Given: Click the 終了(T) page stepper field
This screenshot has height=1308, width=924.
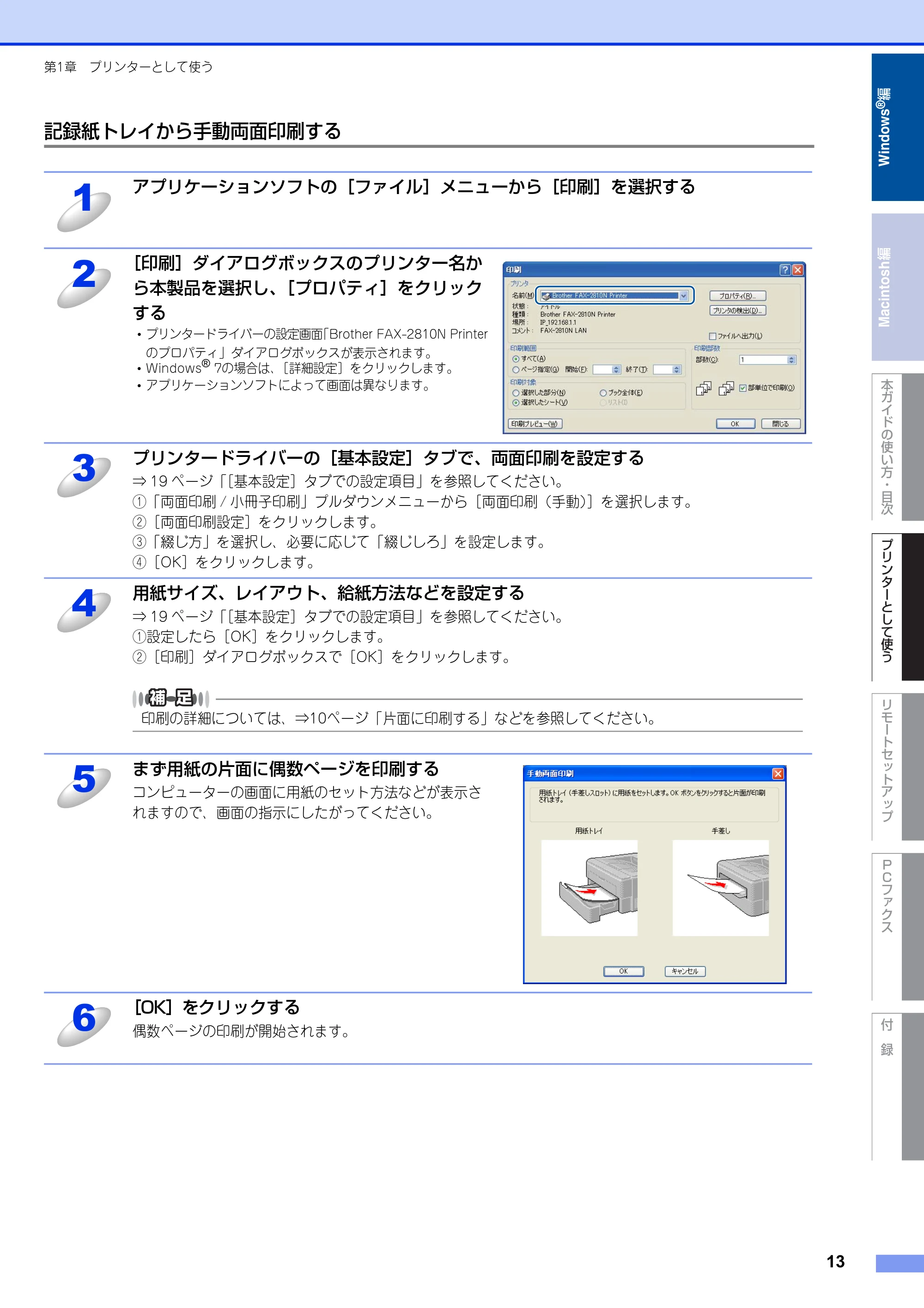Looking at the screenshot, I should point(667,370).
